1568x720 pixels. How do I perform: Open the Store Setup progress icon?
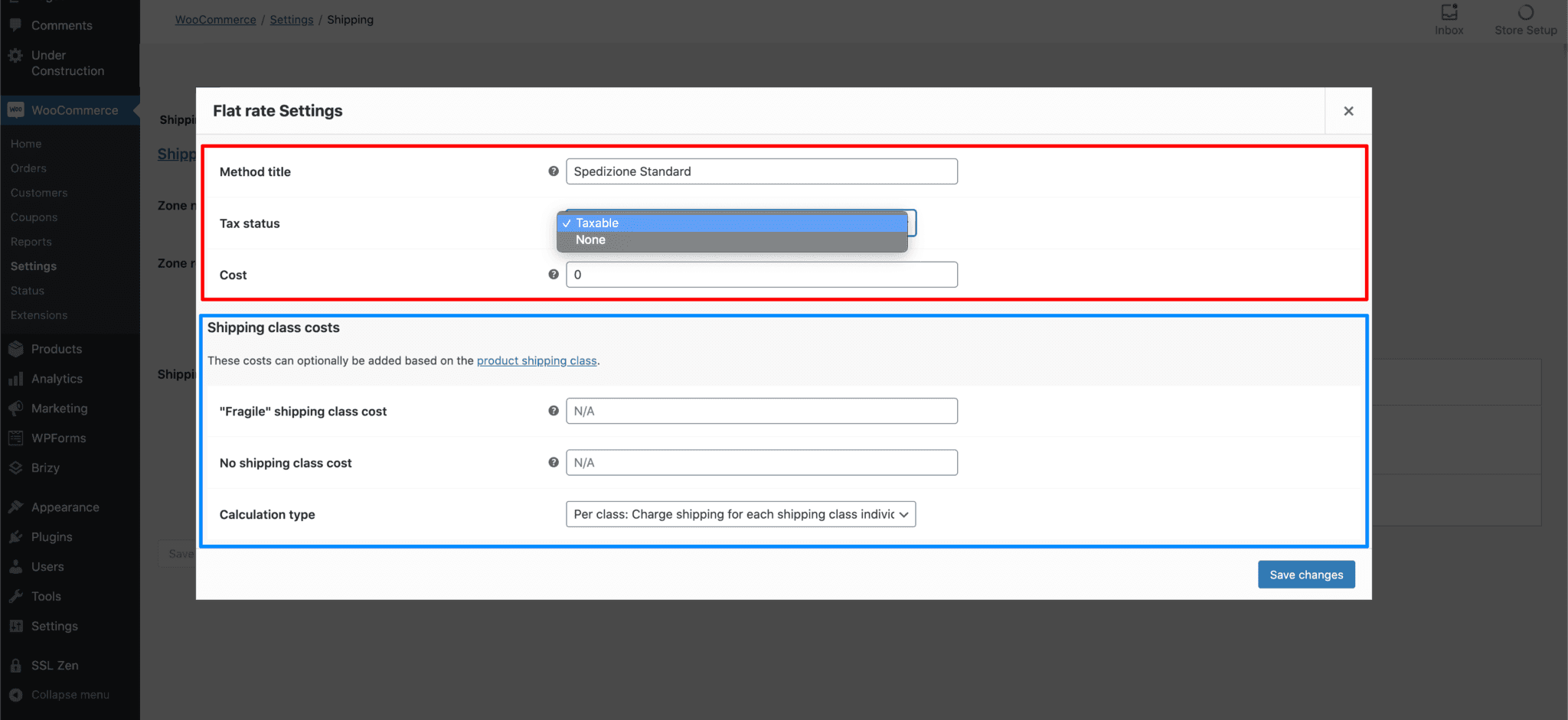click(1525, 12)
